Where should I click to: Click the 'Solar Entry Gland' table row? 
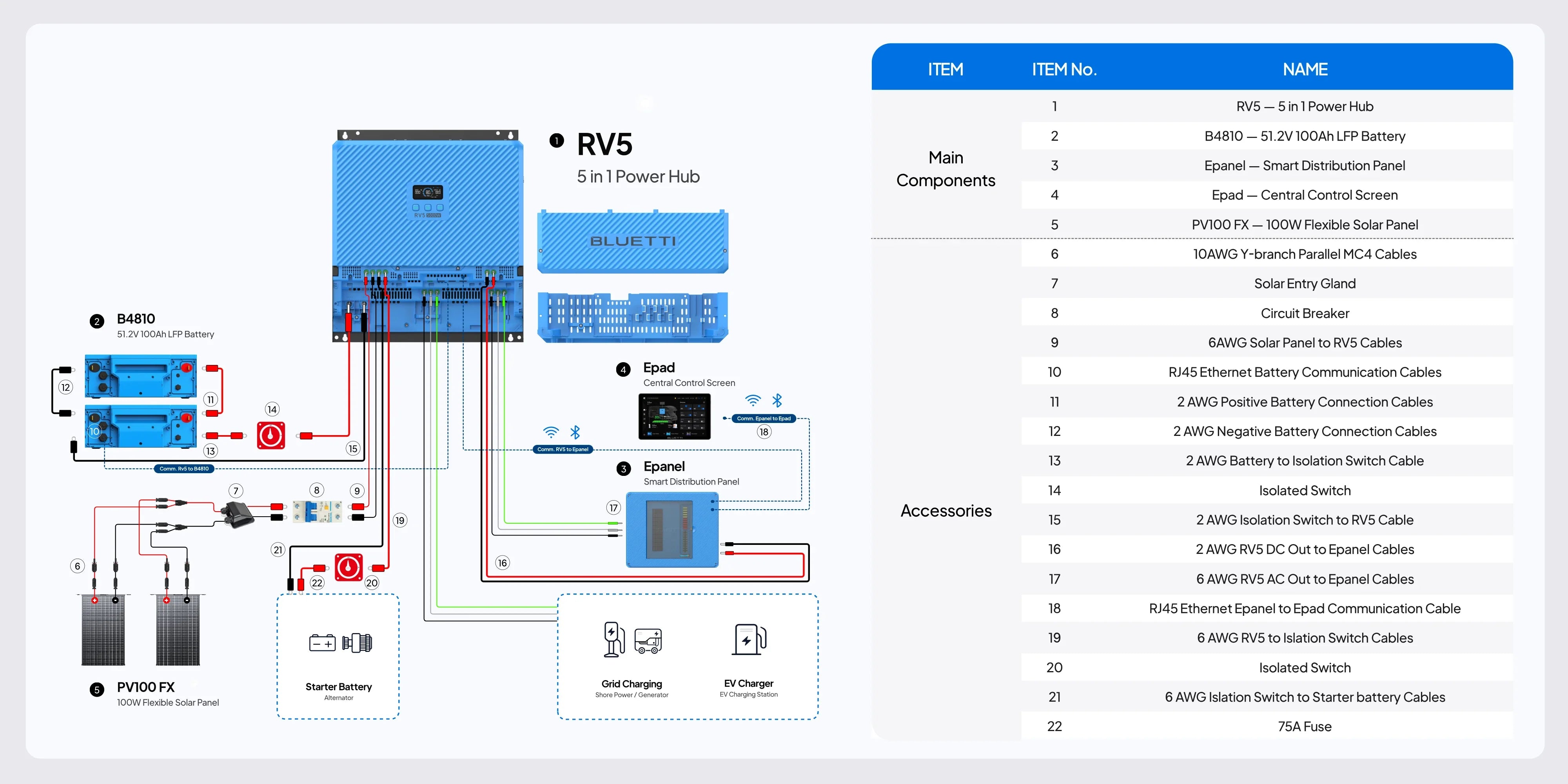[x=1267, y=284]
